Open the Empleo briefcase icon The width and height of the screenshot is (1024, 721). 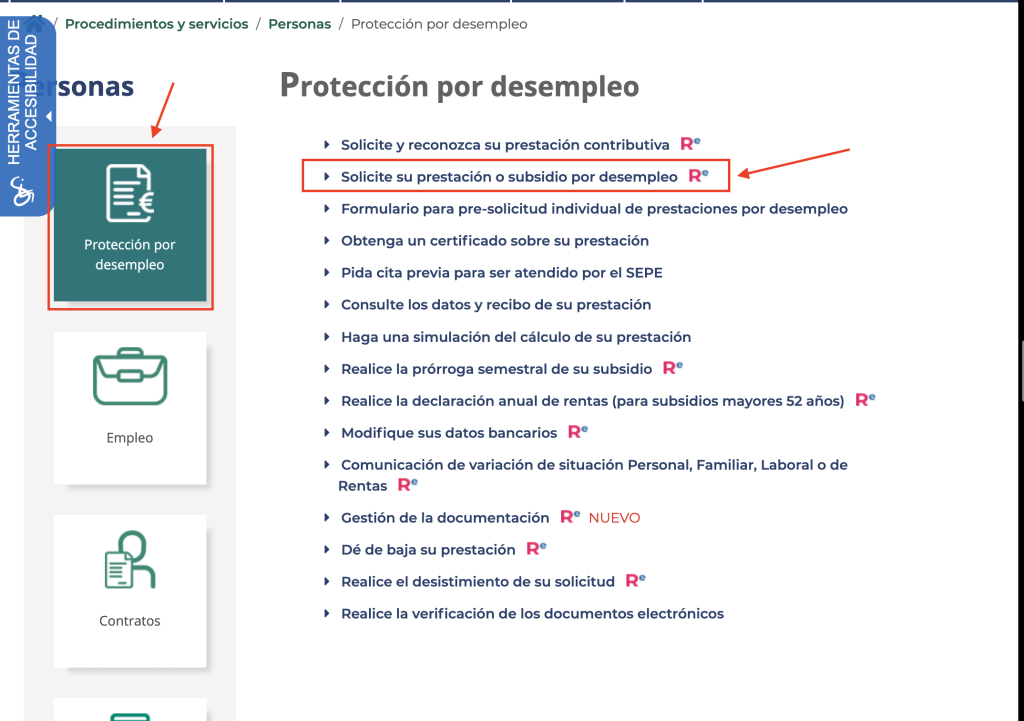tap(129, 377)
